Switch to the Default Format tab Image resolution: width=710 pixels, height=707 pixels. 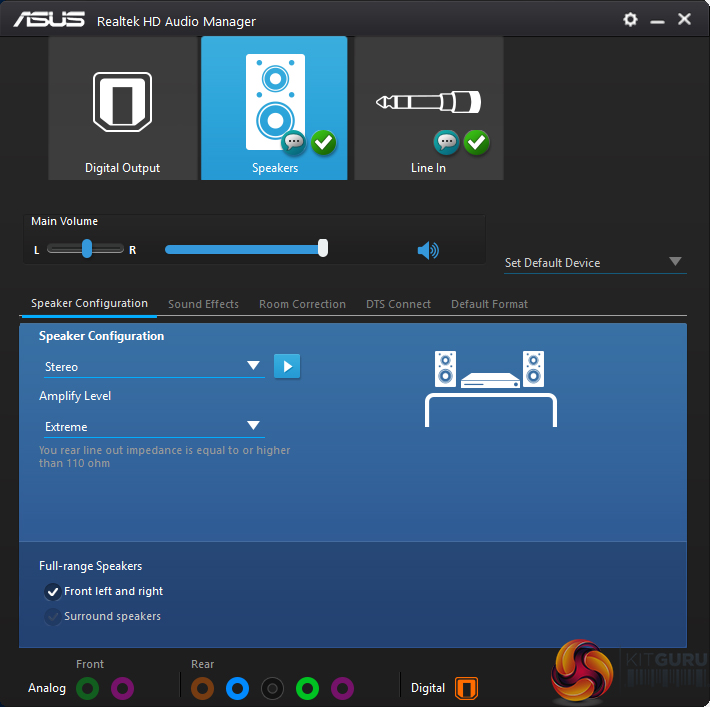tap(489, 304)
